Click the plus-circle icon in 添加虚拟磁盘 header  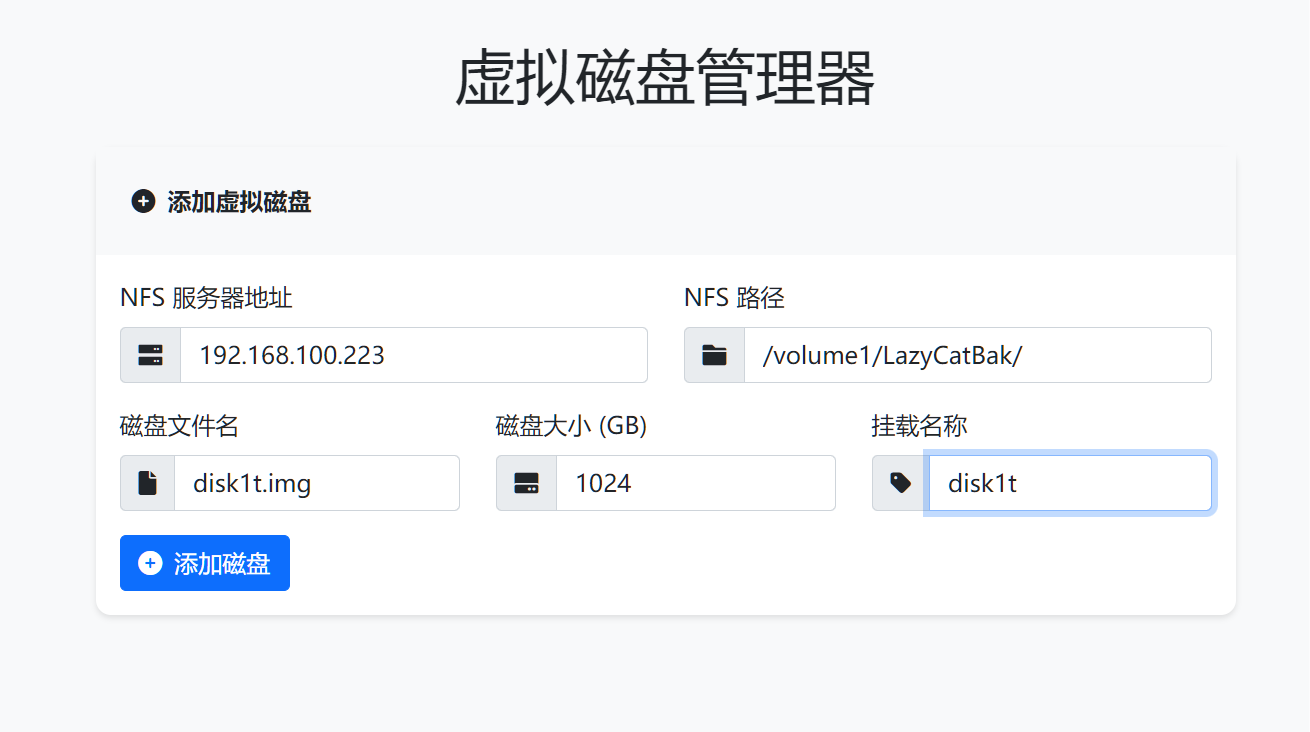pos(143,202)
